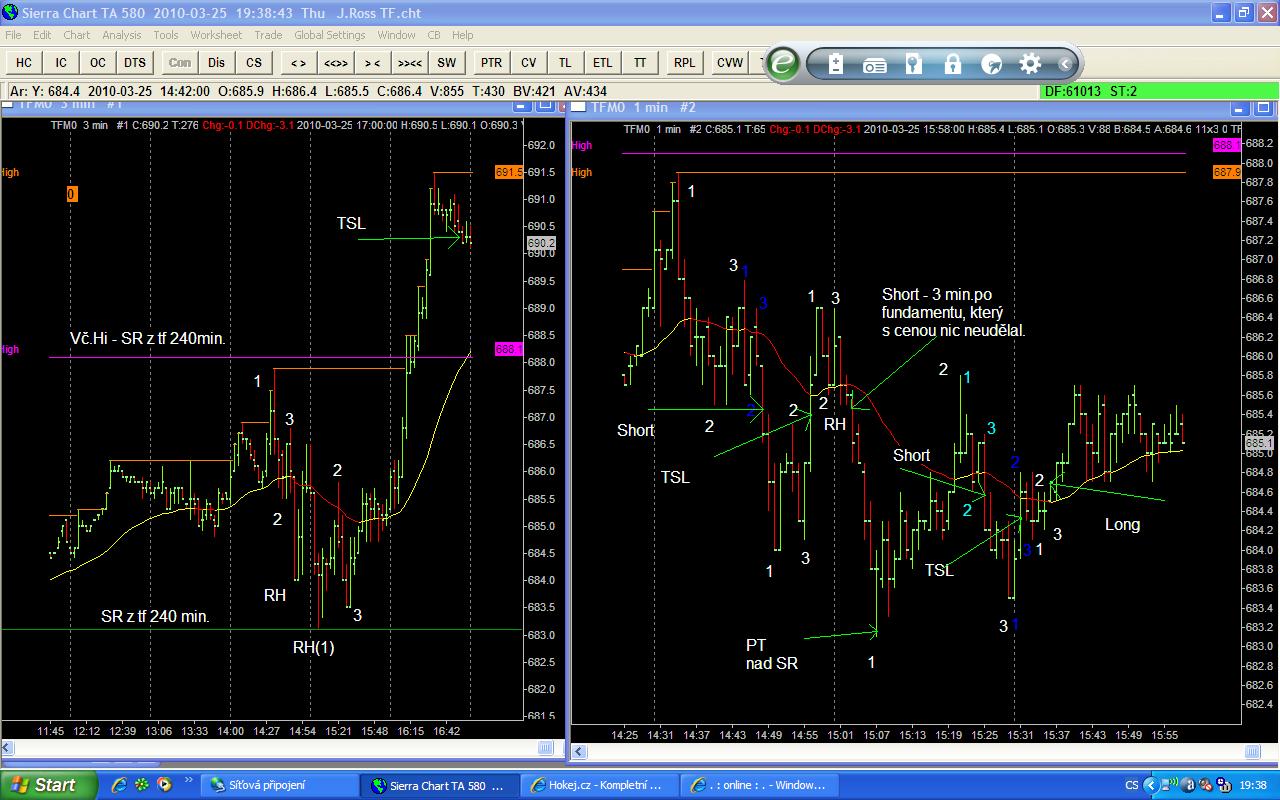Screen dimensions: 1280x800
Task: Click the DTS toolbar button
Action: [x=135, y=62]
